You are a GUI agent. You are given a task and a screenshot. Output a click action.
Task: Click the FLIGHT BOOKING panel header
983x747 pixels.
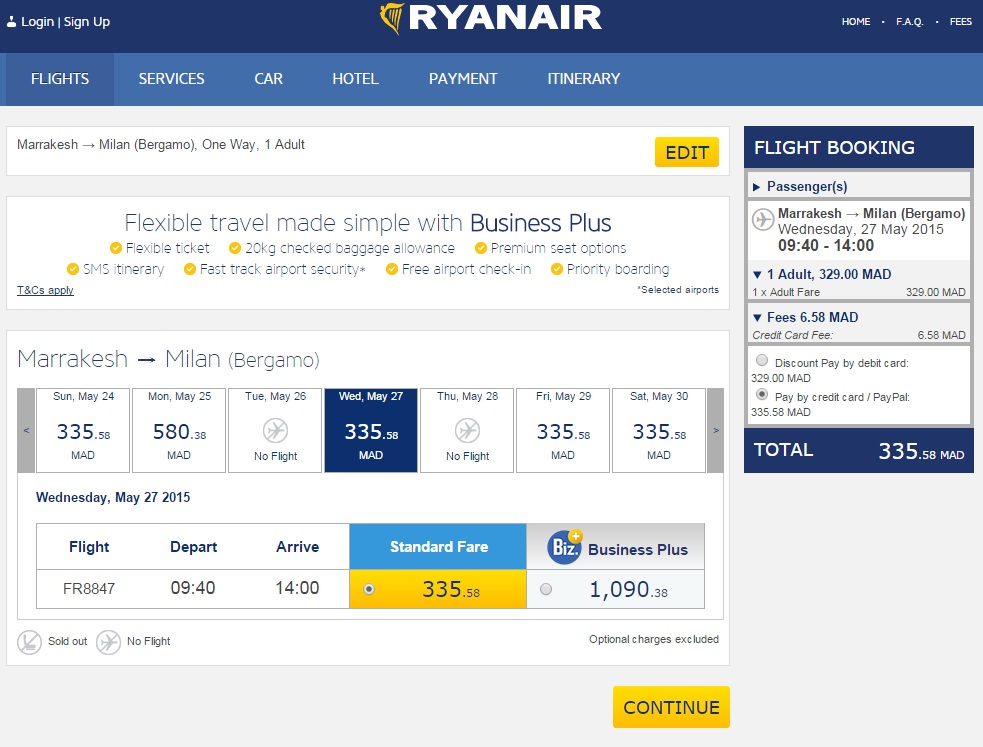(x=859, y=147)
